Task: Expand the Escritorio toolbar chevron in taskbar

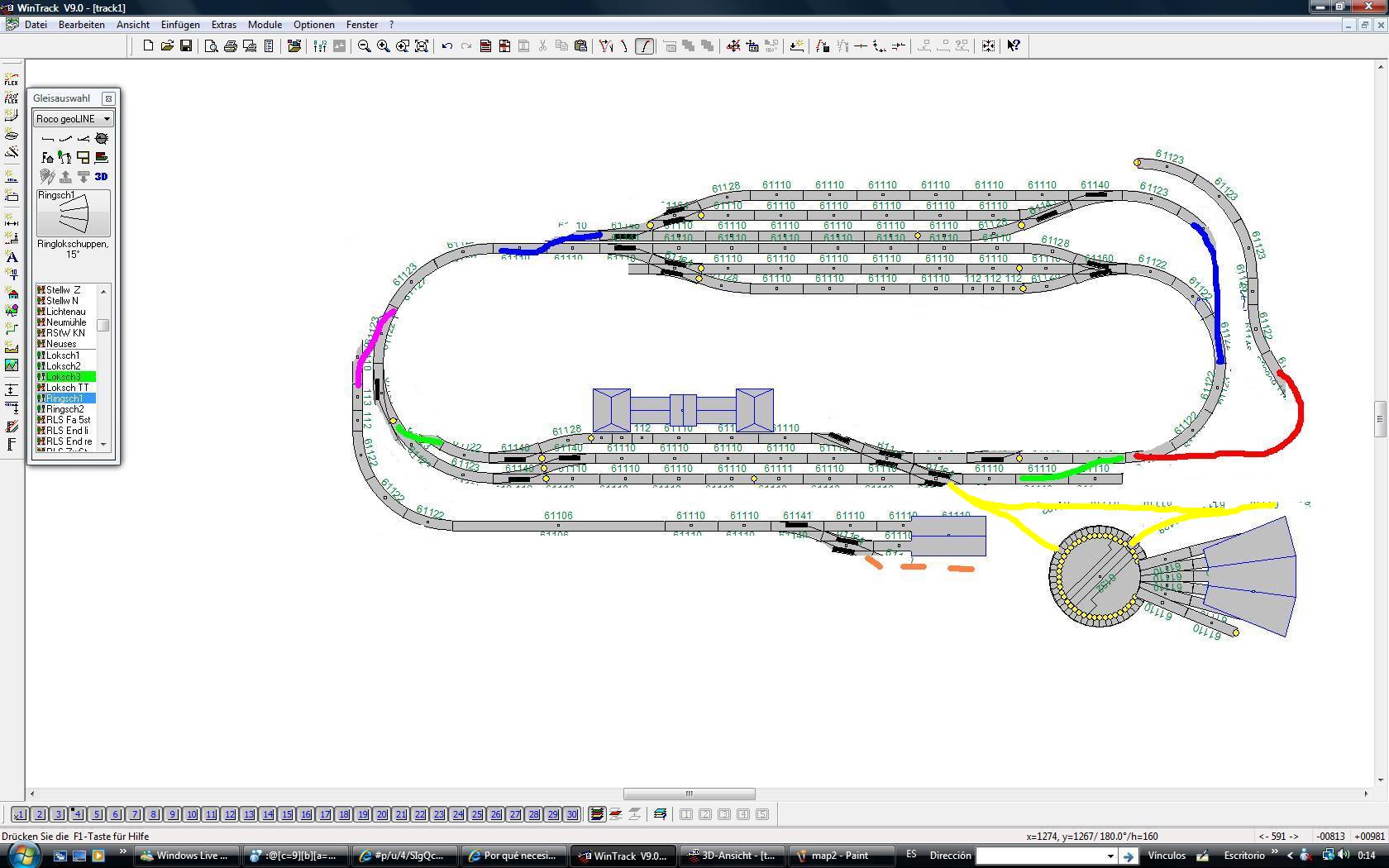Action: click(1274, 852)
